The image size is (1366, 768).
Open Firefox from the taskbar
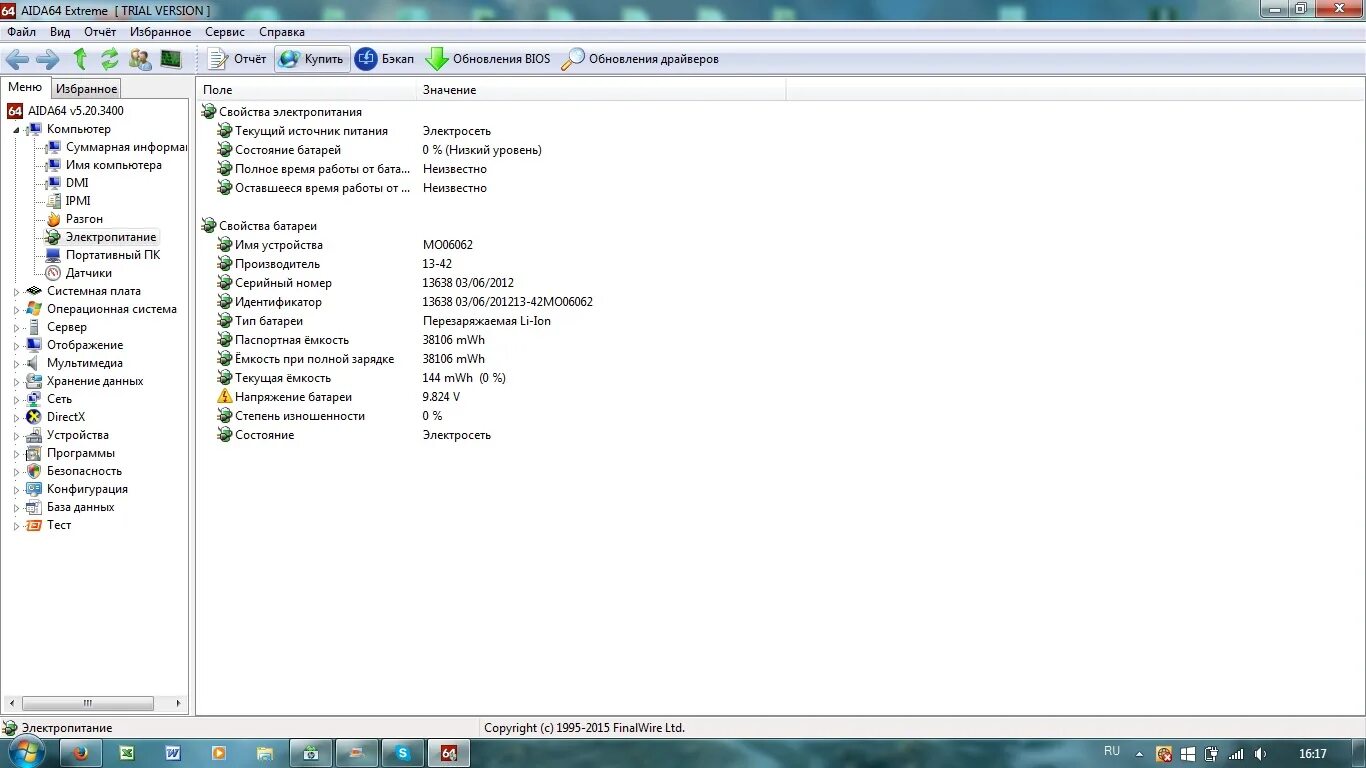(81, 753)
